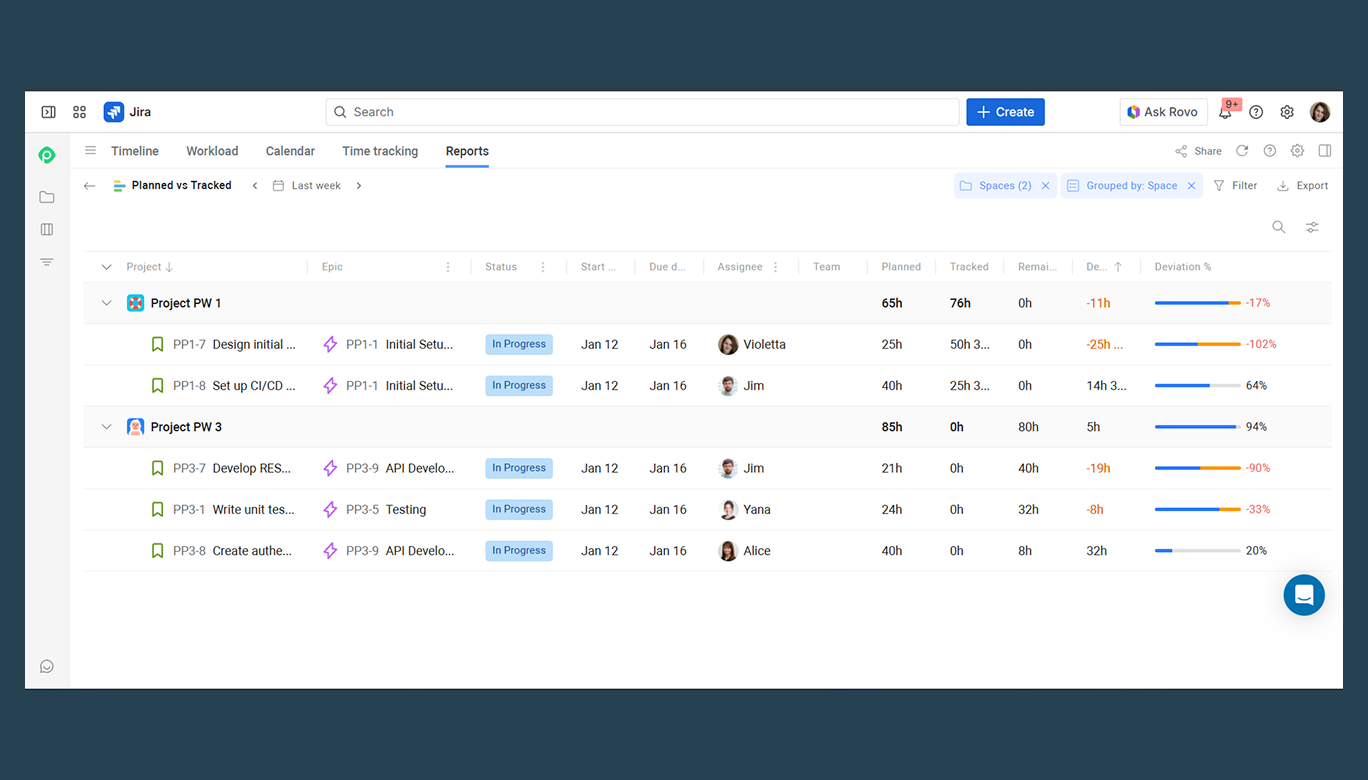
Task: Open the Jira help icon in top bar
Action: point(1256,112)
